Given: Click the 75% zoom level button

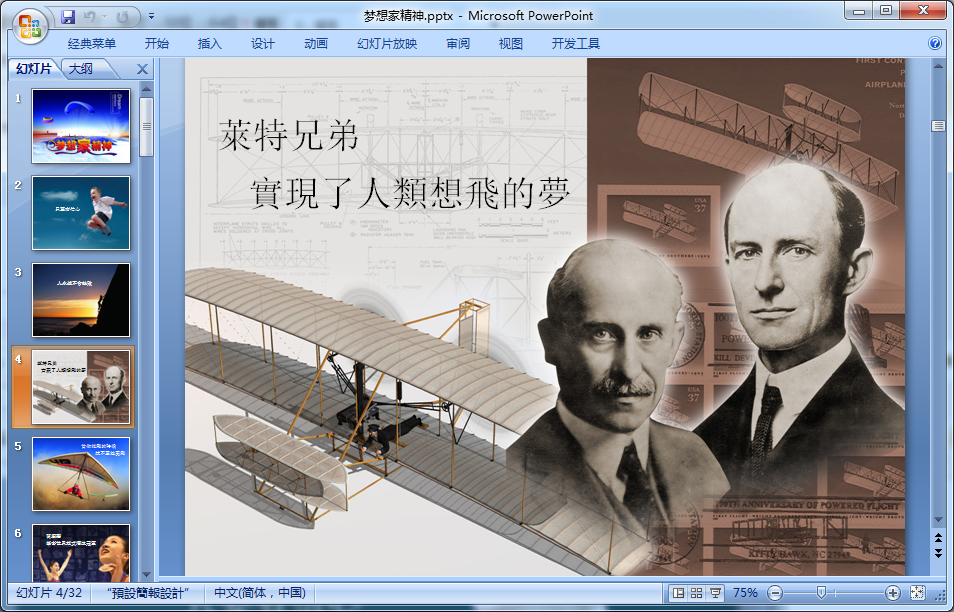Looking at the screenshot, I should pos(745,593).
